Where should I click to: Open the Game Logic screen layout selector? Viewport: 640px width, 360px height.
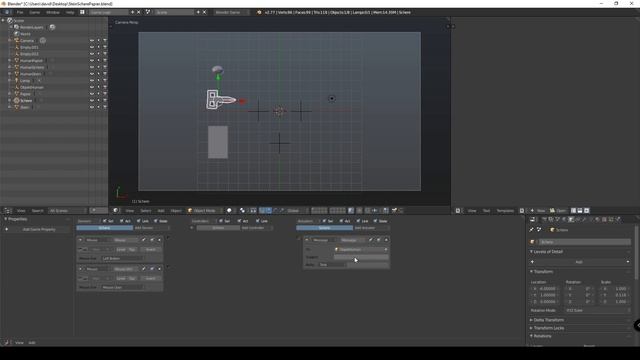[108, 12]
